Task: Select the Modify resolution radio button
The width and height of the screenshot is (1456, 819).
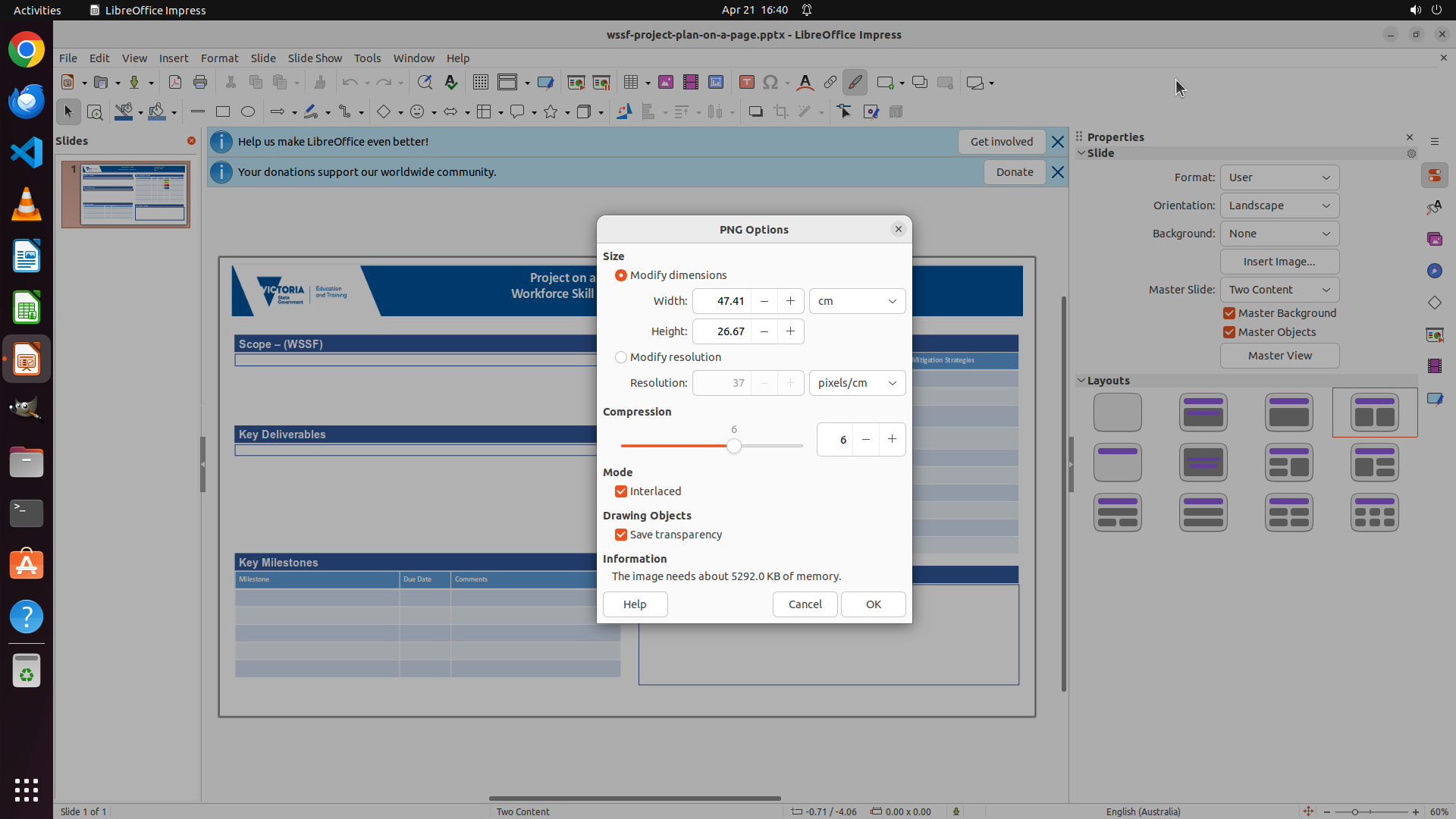Action: 621,357
